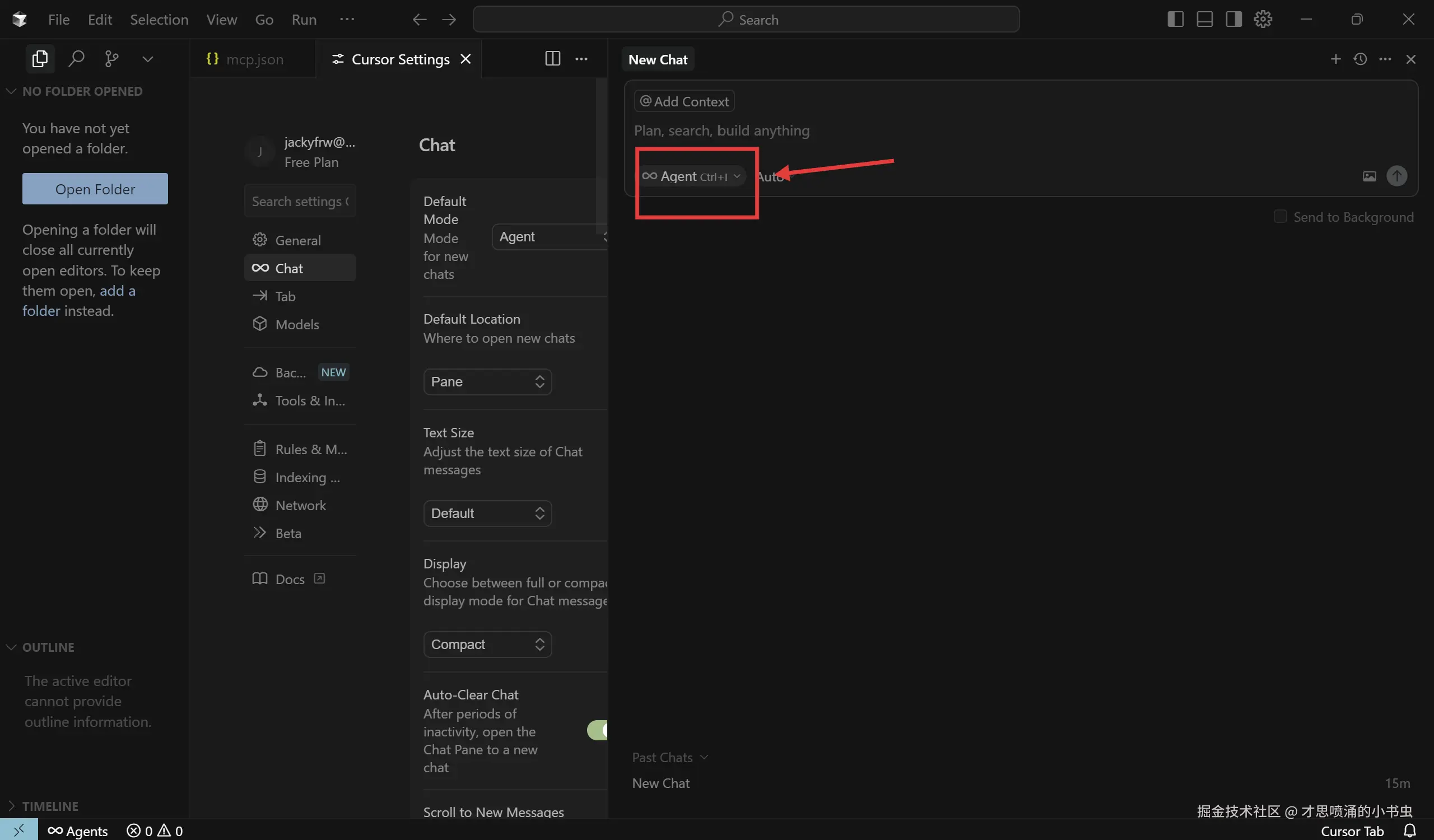Split the editor with split icon
1434x840 pixels.
[x=552, y=59]
